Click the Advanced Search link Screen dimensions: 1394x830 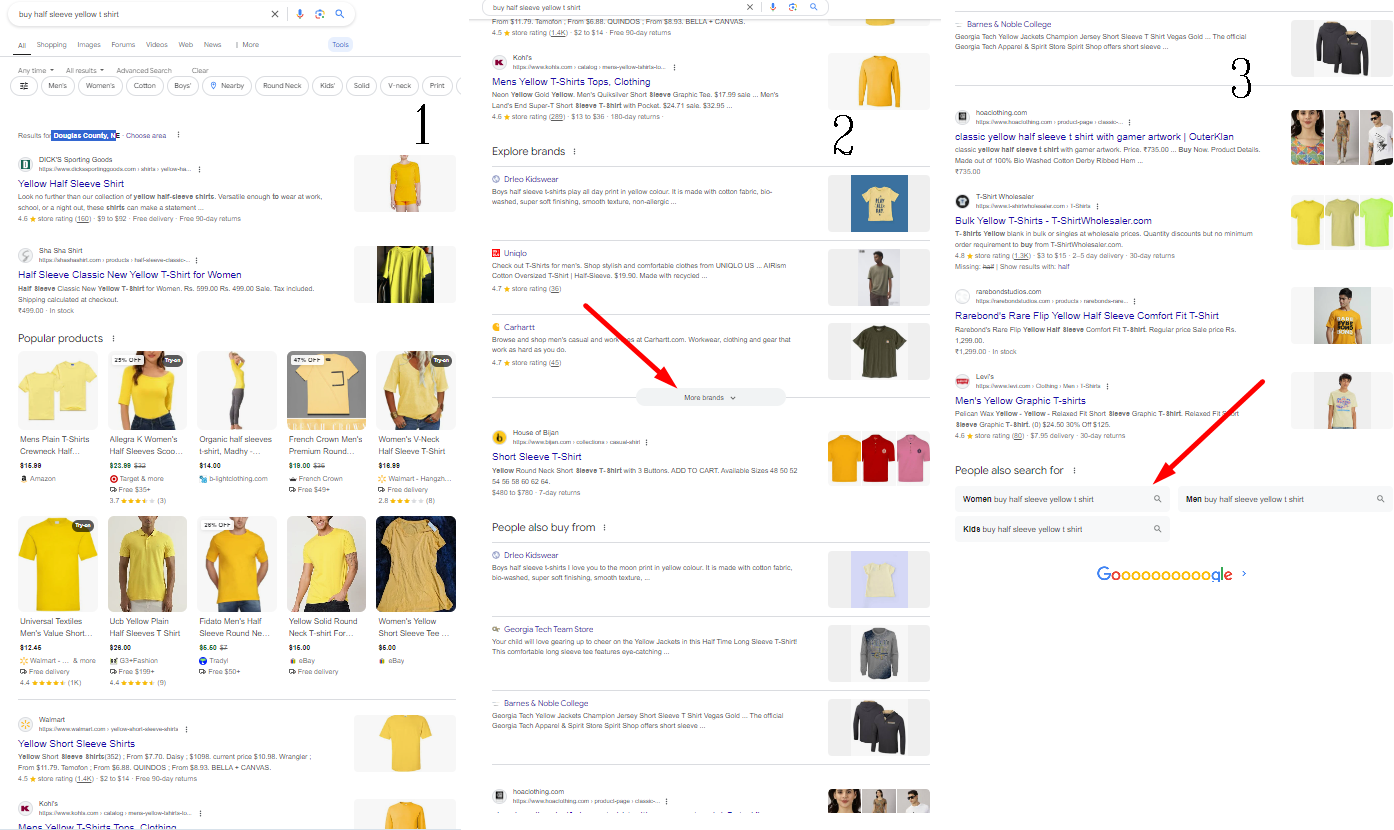click(144, 71)
